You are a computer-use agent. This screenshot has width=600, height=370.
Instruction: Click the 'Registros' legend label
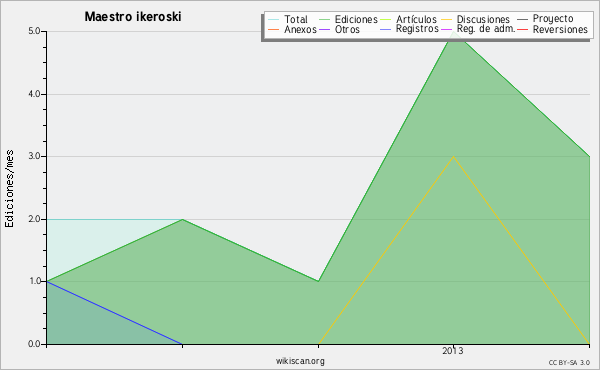[417, 29]
